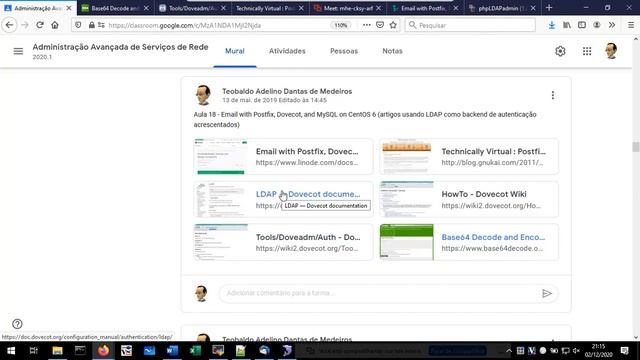The image size is (640, 360).
Task: Select the Mural tab
Action: [x=235, y=51]
